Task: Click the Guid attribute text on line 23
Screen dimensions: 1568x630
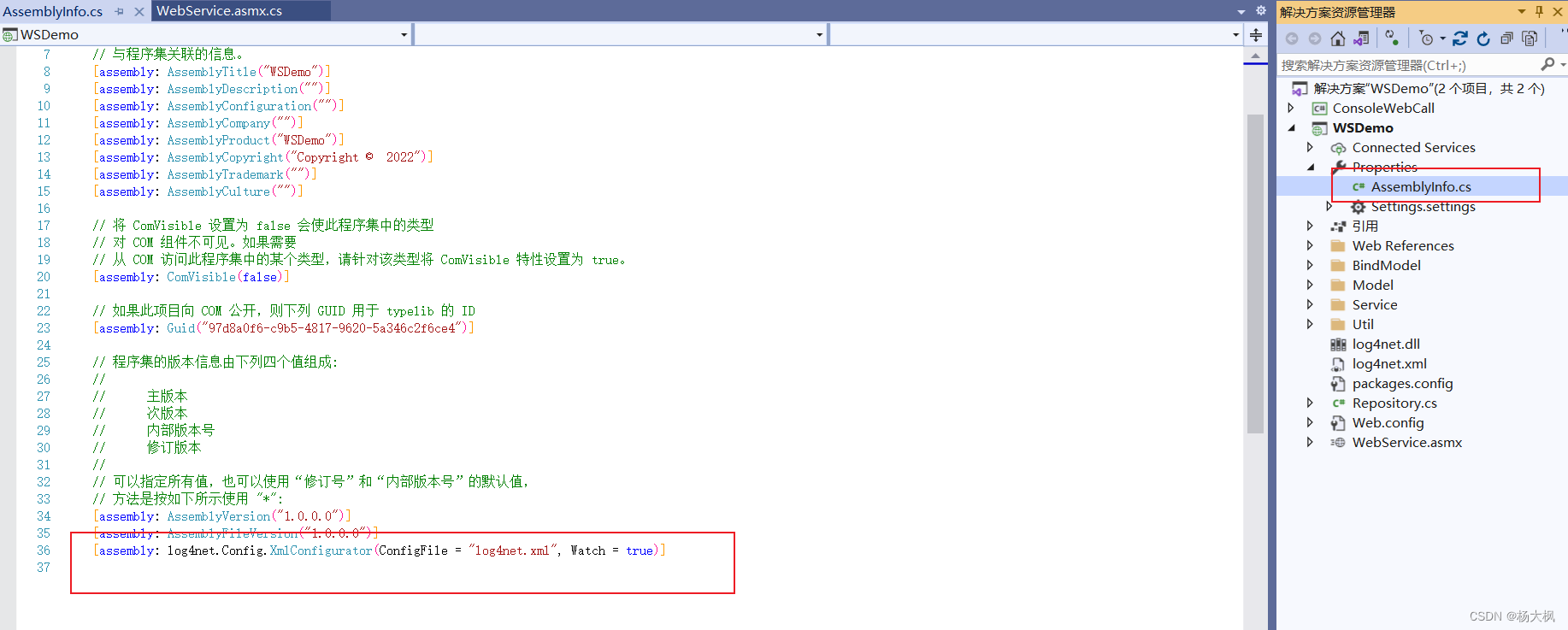Action: [x=317, y=328]
